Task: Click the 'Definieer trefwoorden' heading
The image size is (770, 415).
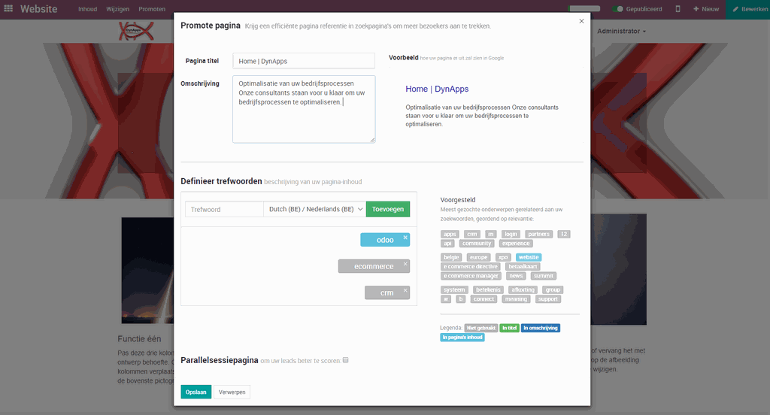Action: click(221, 181)
